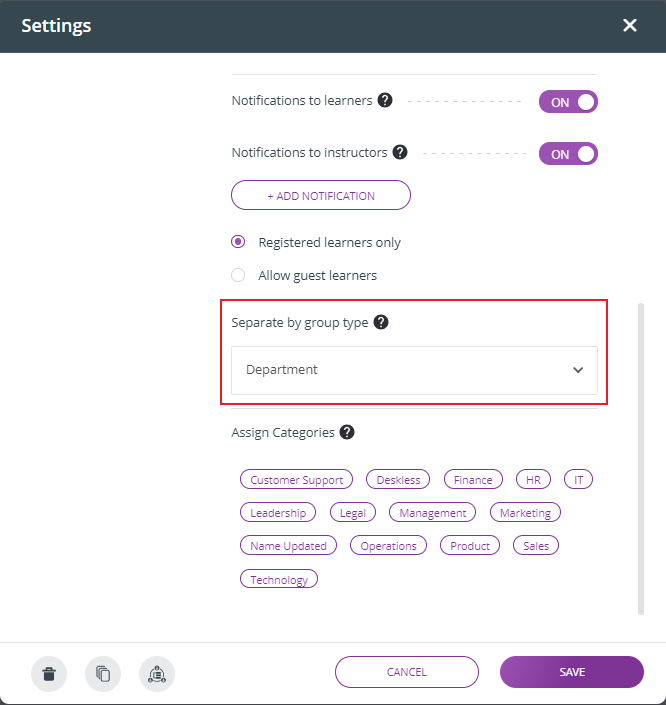The width and height of the screenshot is (666, 705).
Task: Open the Department group type dropdown
Action: [x=414, y=370]
